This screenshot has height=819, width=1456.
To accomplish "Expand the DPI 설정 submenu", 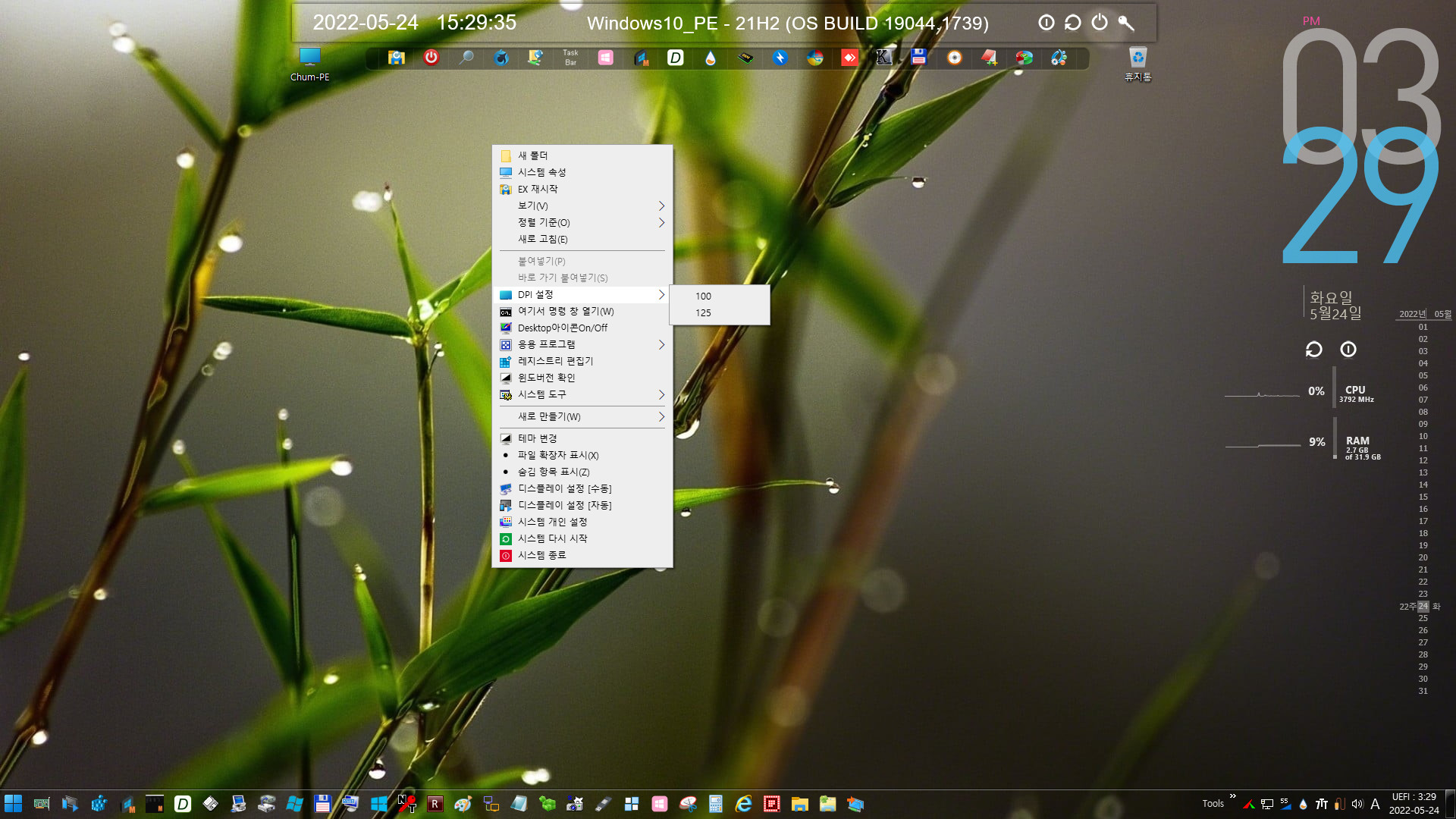I will 582,294.
